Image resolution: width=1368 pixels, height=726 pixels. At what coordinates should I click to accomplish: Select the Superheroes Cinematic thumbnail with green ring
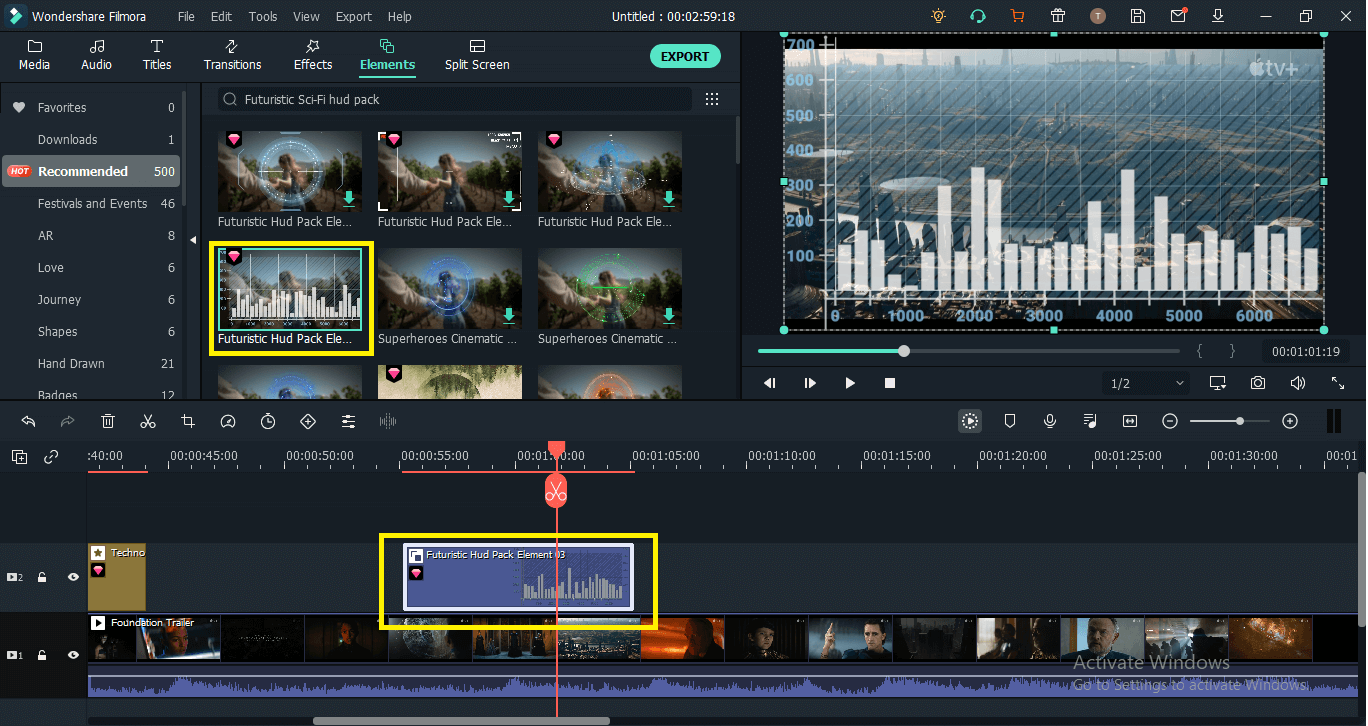(610, 289)
